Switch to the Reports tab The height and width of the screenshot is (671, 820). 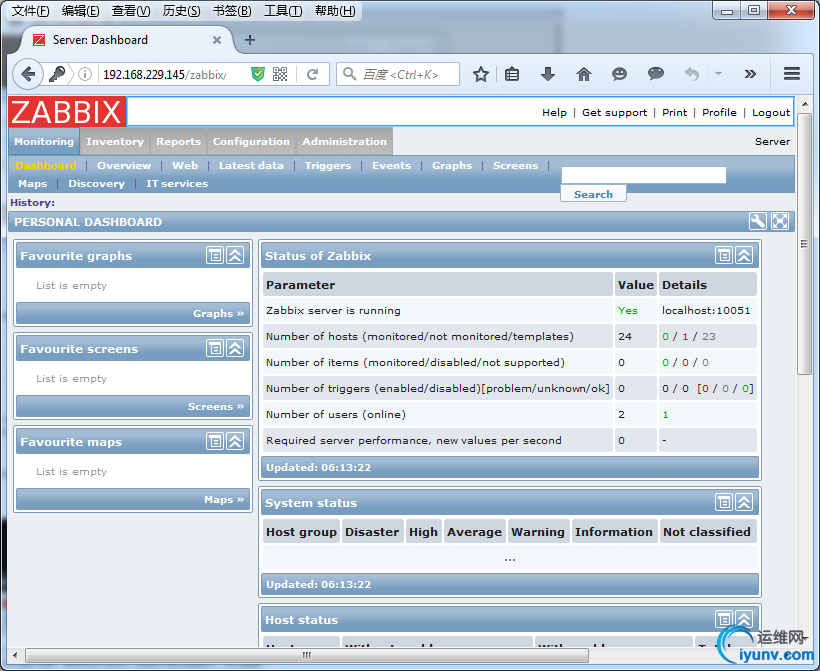point(178,141)
